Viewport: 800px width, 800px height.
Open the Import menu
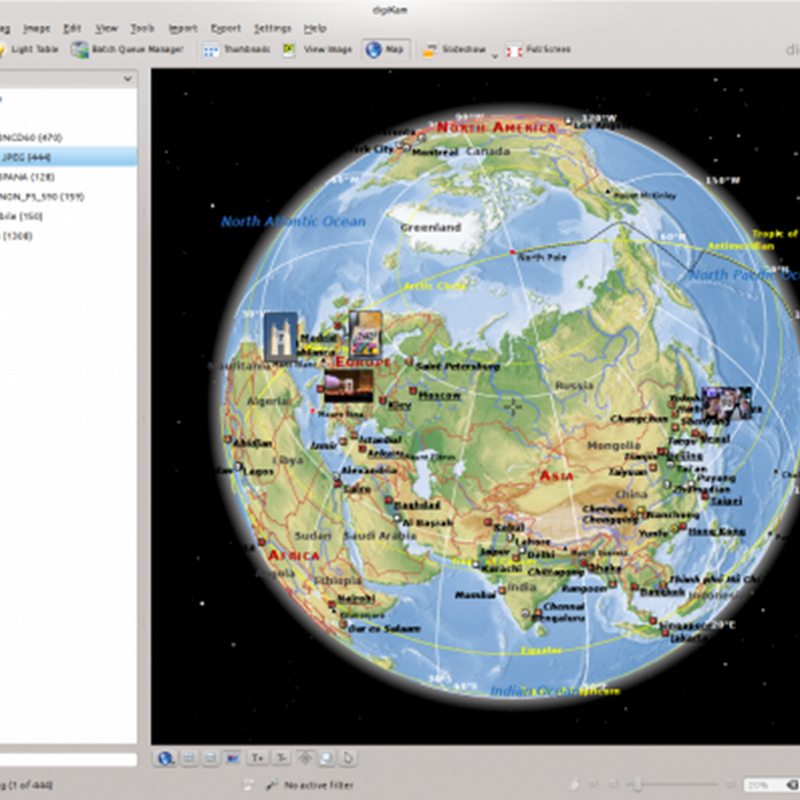click(183, 28)
